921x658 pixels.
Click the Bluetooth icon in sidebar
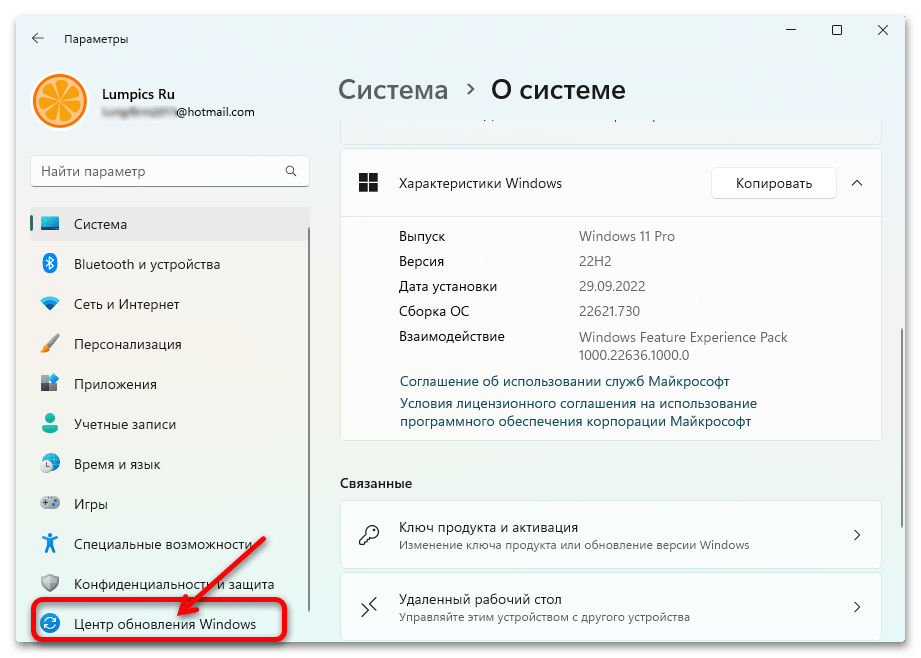pyautogui.click(x=50, y=264)
